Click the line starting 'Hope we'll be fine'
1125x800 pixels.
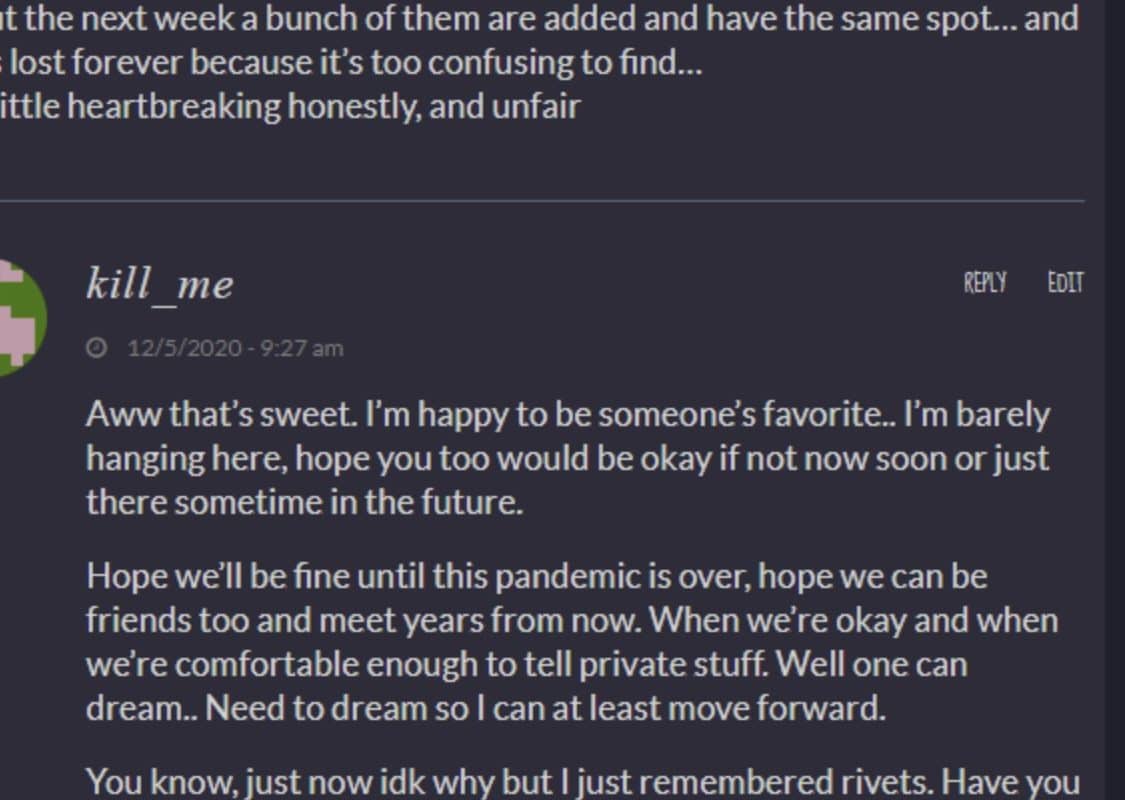[x=536, y=577]
